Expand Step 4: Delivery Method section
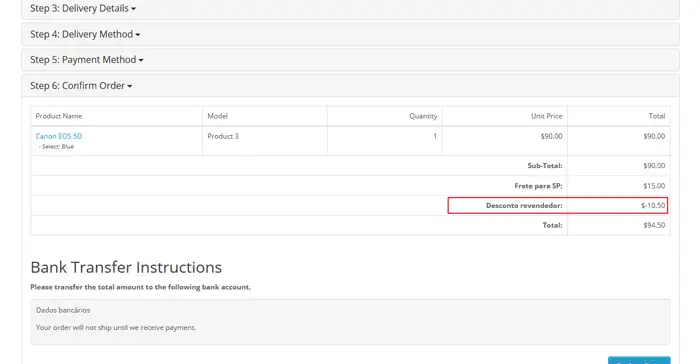 point(85,34)
